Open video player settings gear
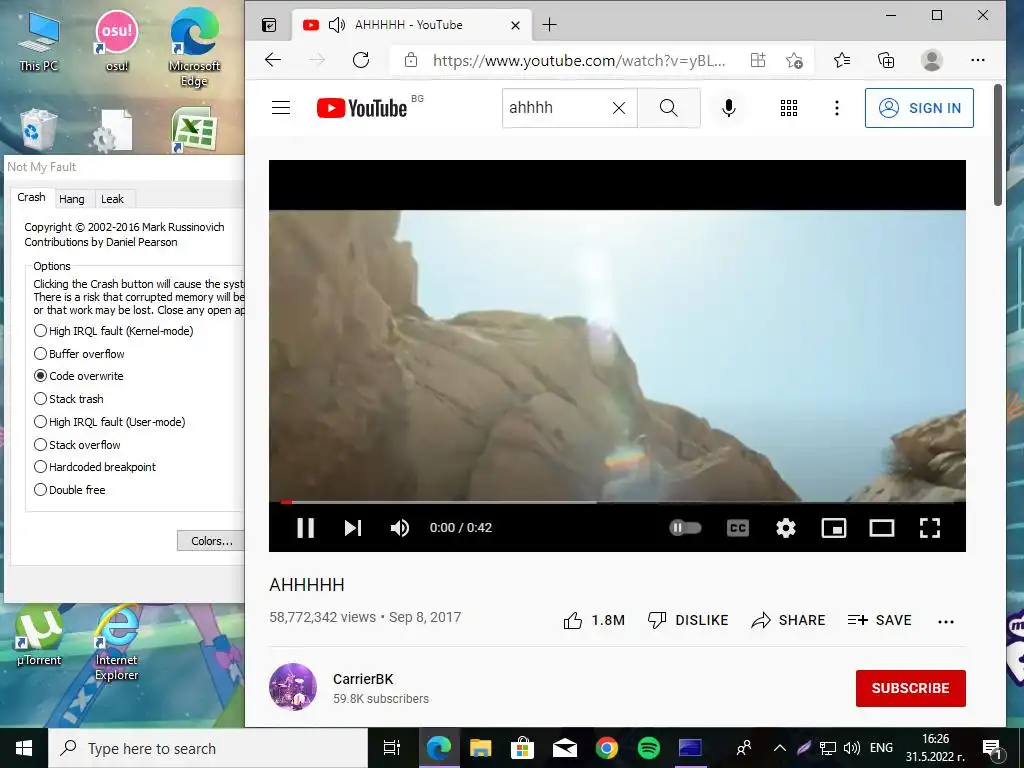The height and width of the screenshot is (768, 1024). 786,528
